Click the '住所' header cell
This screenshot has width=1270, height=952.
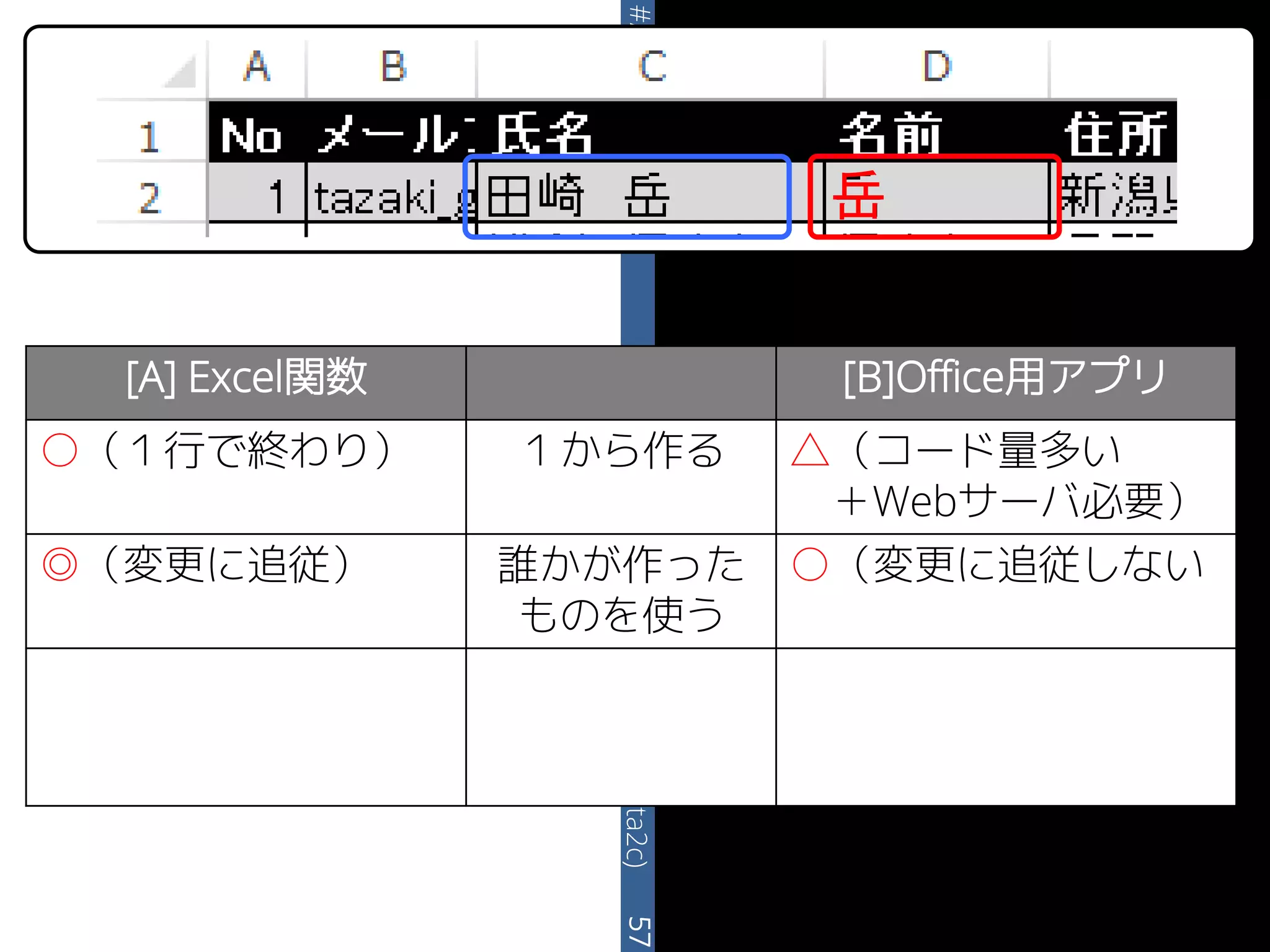point(1114,133)
